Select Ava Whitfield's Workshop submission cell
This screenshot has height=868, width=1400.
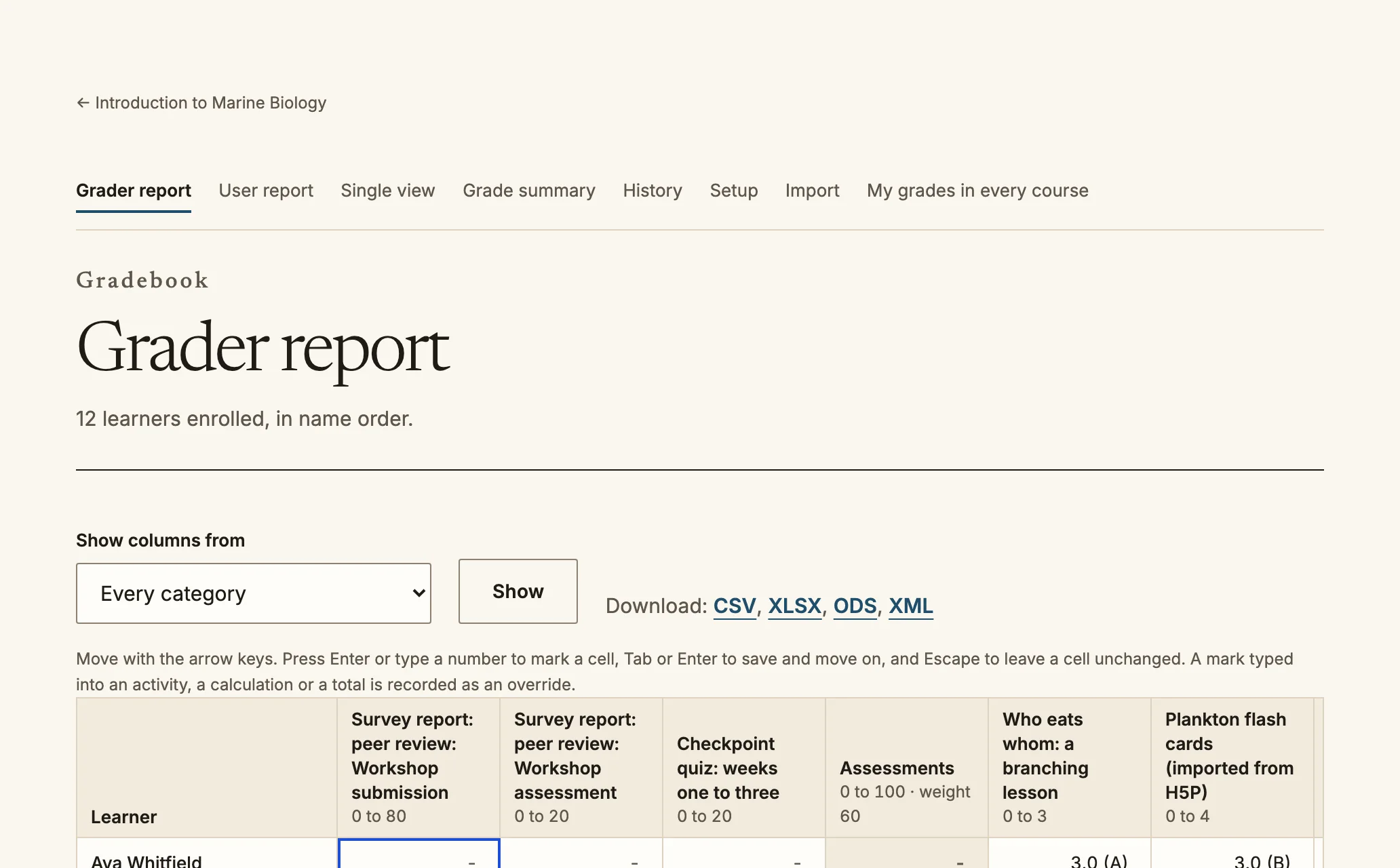(419, 854)
